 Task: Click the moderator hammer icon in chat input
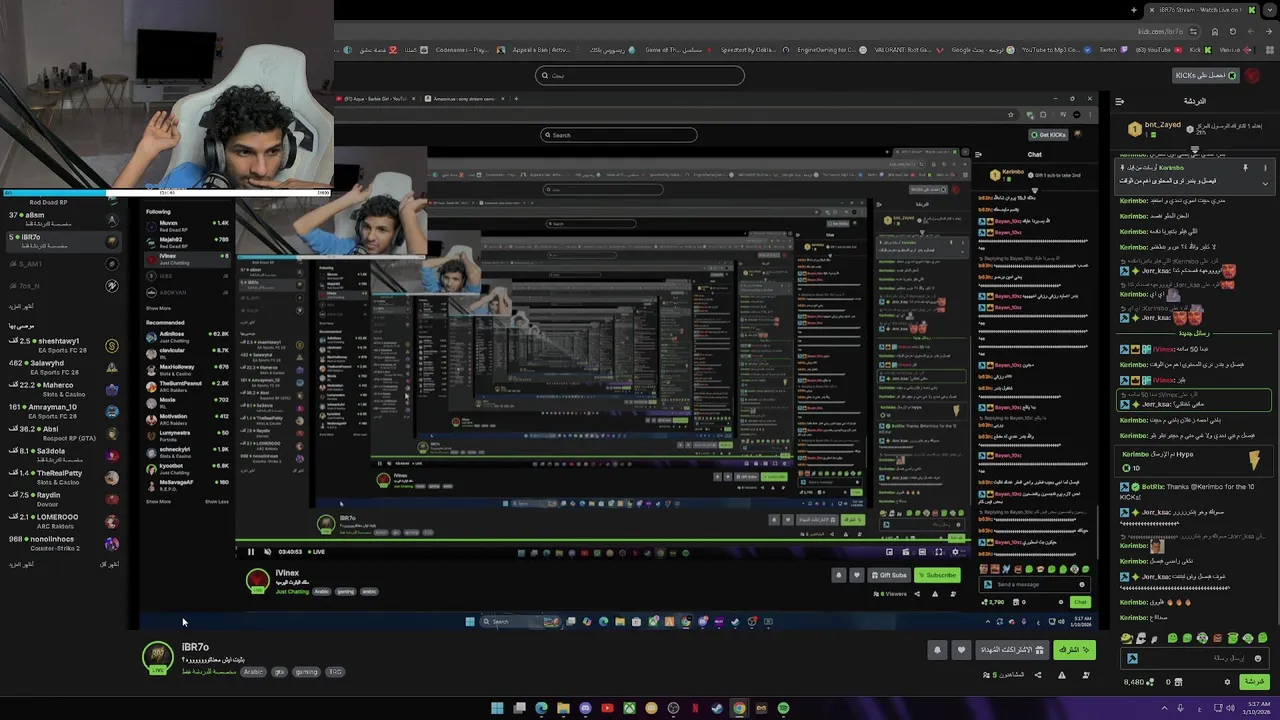coord(1132,658)
